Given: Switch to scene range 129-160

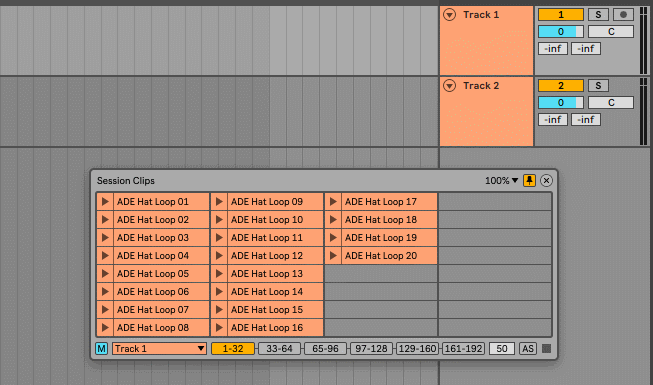Looking at the screenshot, I should [x=417, y=348].
